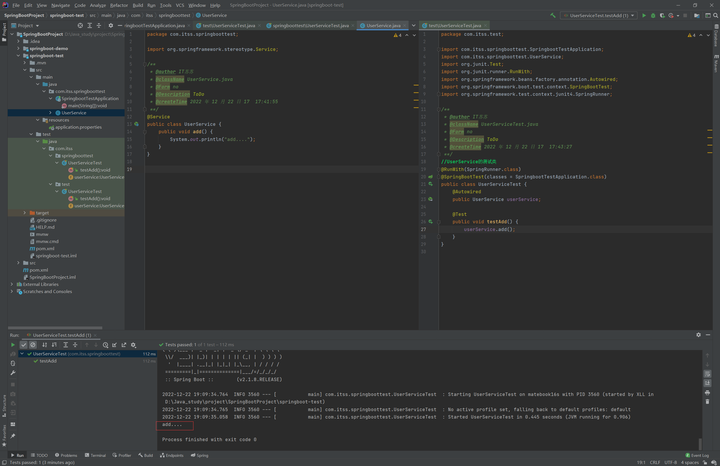Open the UserServiceTest.testAdd run configuration dropdown
The width and height of the screenshot is (720, 466).
click(599, 15)
